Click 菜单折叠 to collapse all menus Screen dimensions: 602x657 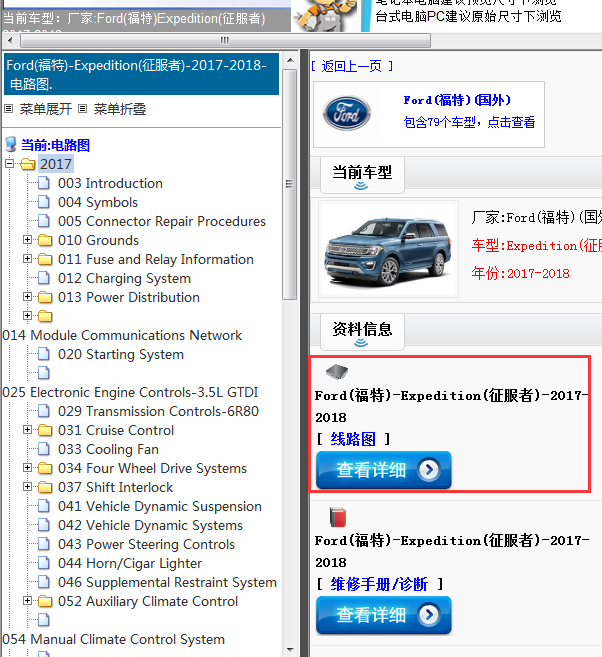[119, 109]
